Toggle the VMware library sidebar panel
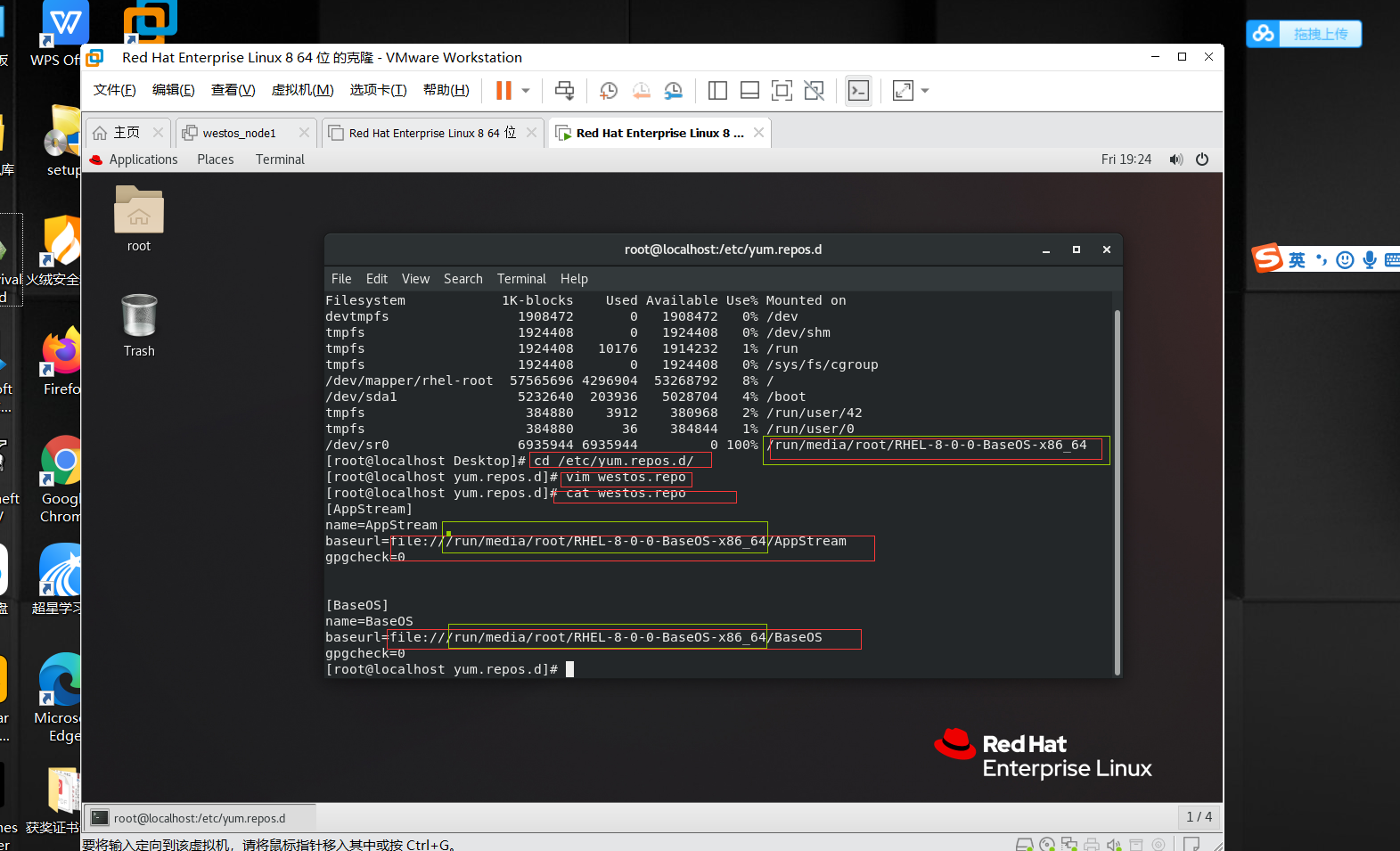Image resolution: width=1400 pixels, height=851 pixels. [x=717, y=90]
